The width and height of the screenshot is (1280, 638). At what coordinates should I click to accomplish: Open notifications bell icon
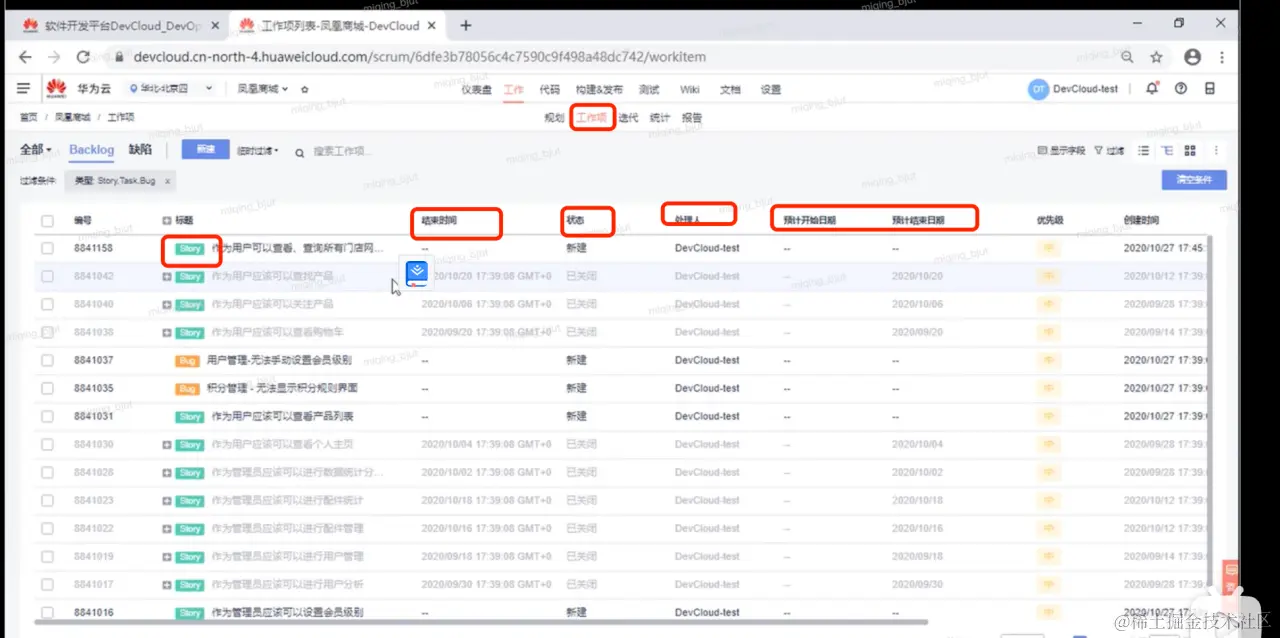pyautogui.click(x=1152, y=89)
